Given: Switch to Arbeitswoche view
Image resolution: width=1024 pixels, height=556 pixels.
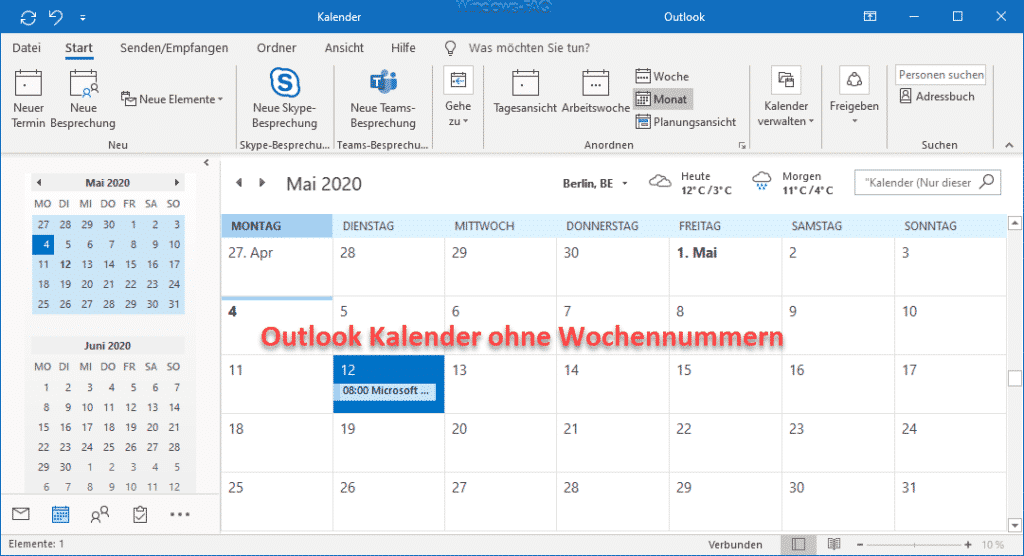Looking at the screenshot, I should 596,93.
